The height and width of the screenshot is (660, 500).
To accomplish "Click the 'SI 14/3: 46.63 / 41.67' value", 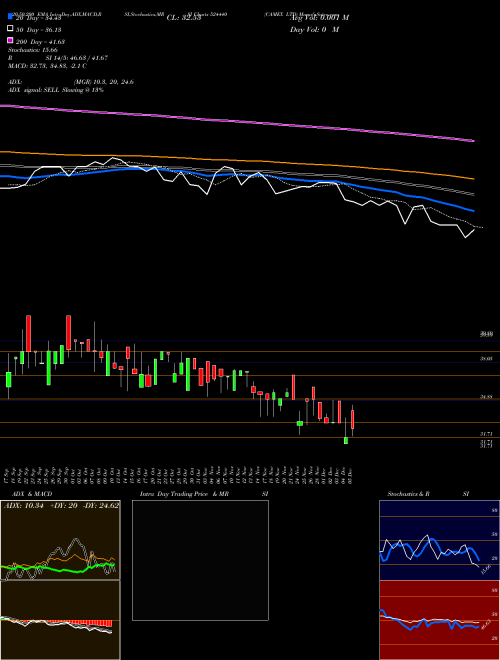I will 77,58.
